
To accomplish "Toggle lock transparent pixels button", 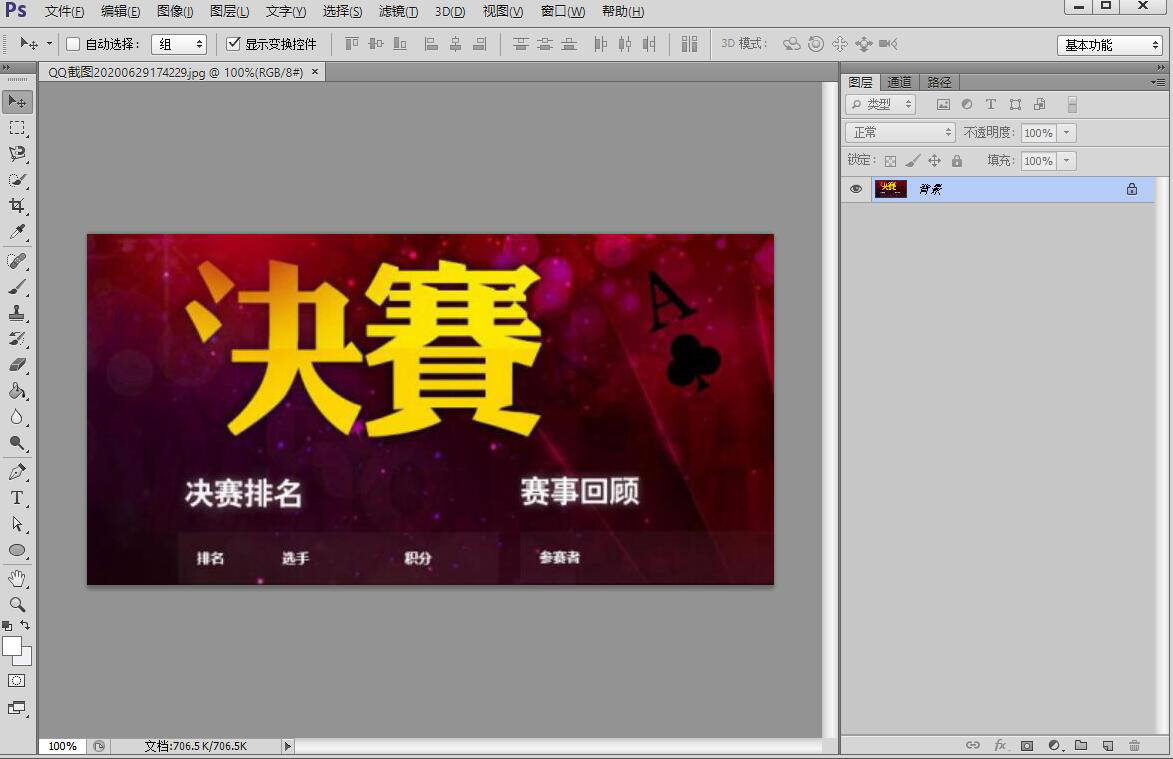I will [890, 160].
